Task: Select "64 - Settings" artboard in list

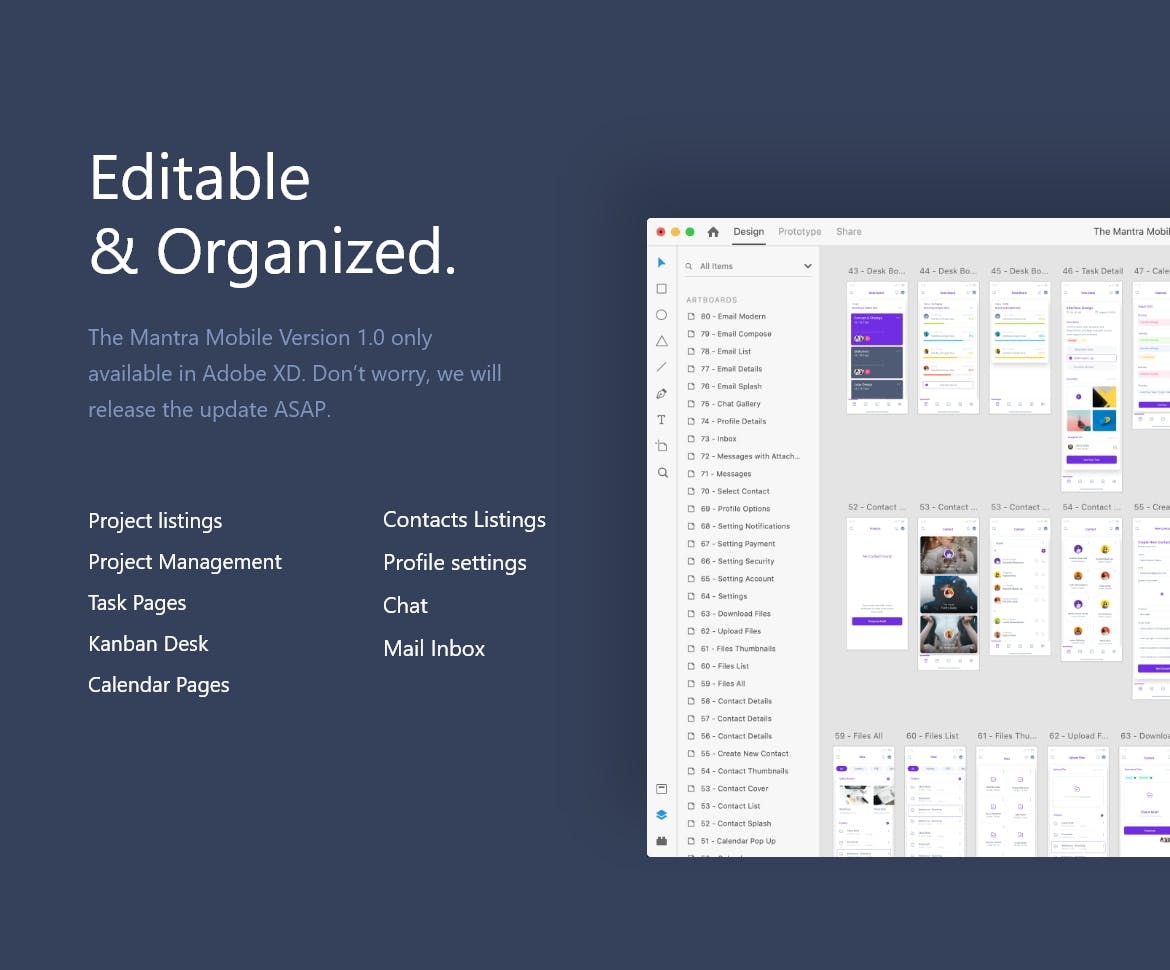Action: (731, 597)
